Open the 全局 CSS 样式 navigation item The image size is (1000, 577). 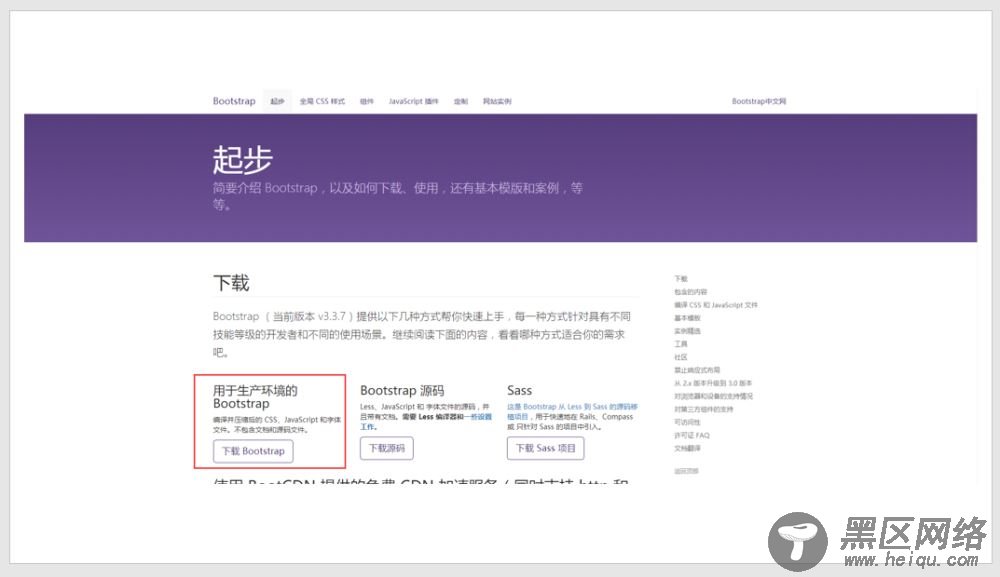coord(322,101)
